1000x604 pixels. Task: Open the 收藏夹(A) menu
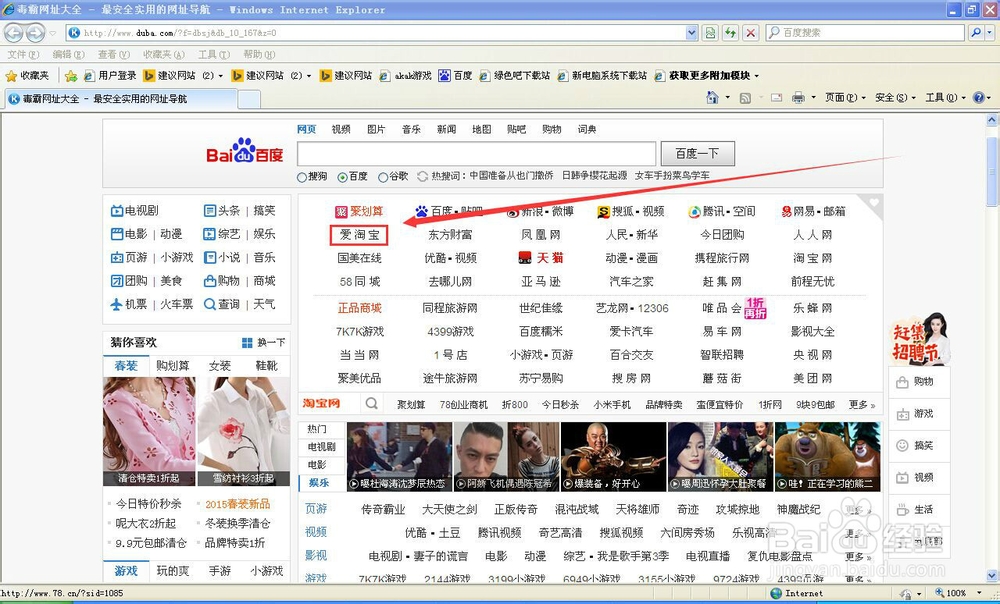164,54
